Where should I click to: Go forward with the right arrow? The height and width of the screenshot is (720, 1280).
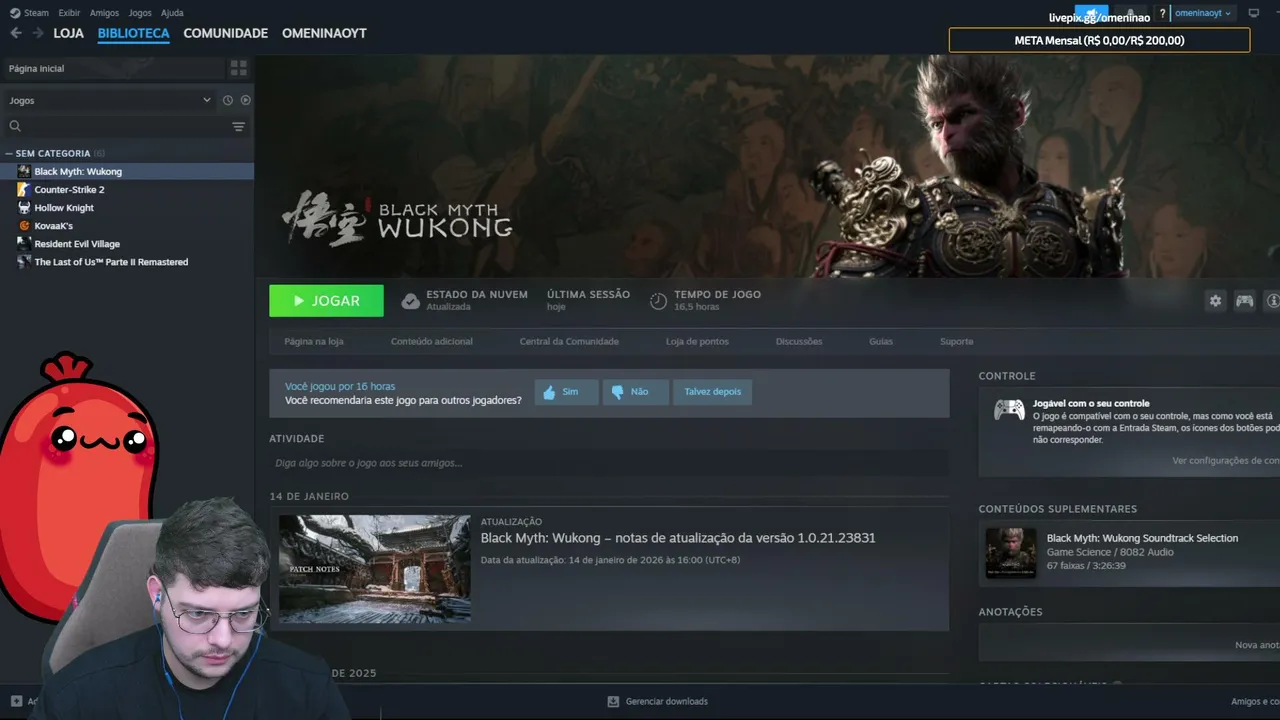coord(38,33)
